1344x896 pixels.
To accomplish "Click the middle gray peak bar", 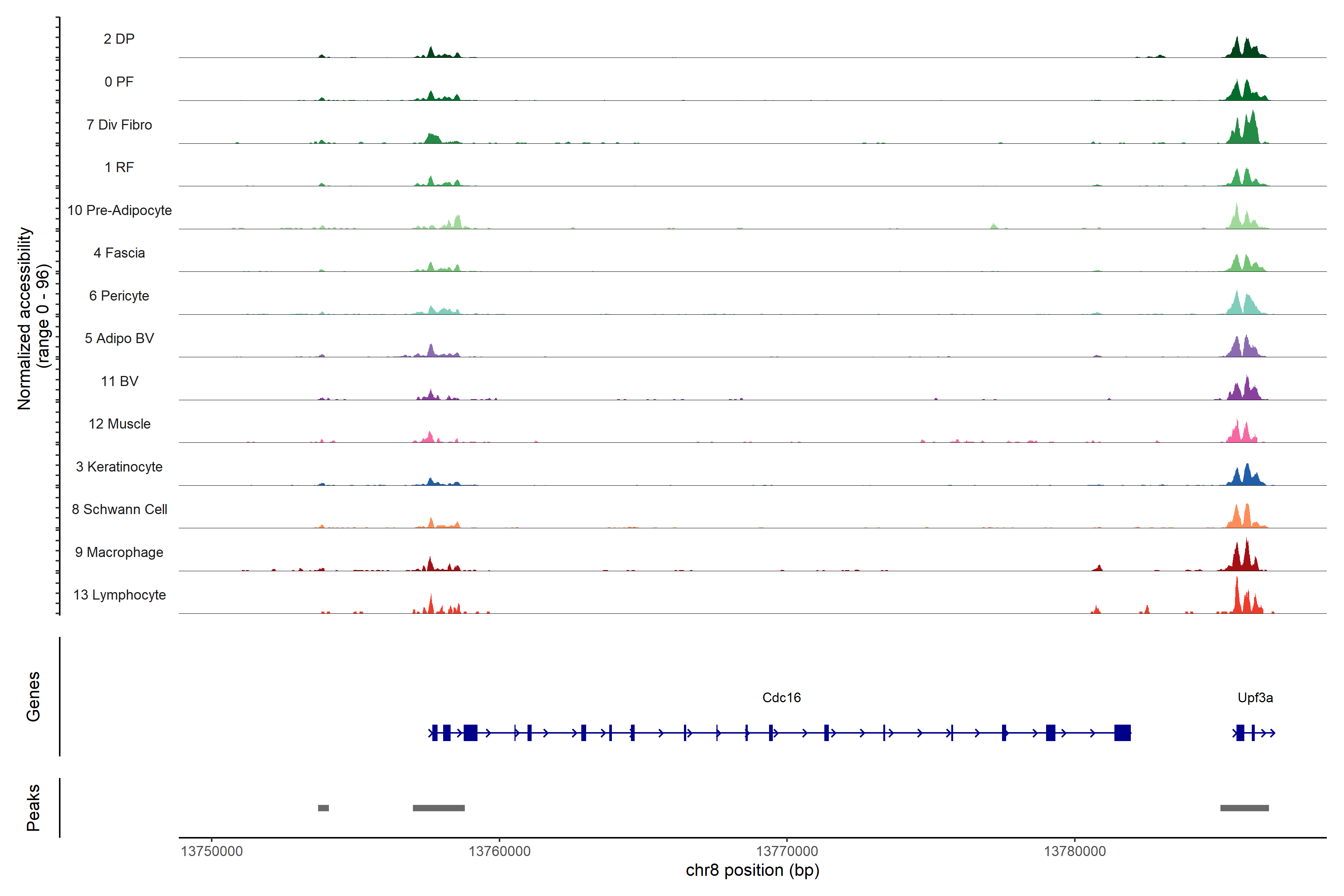I will 438,808.
